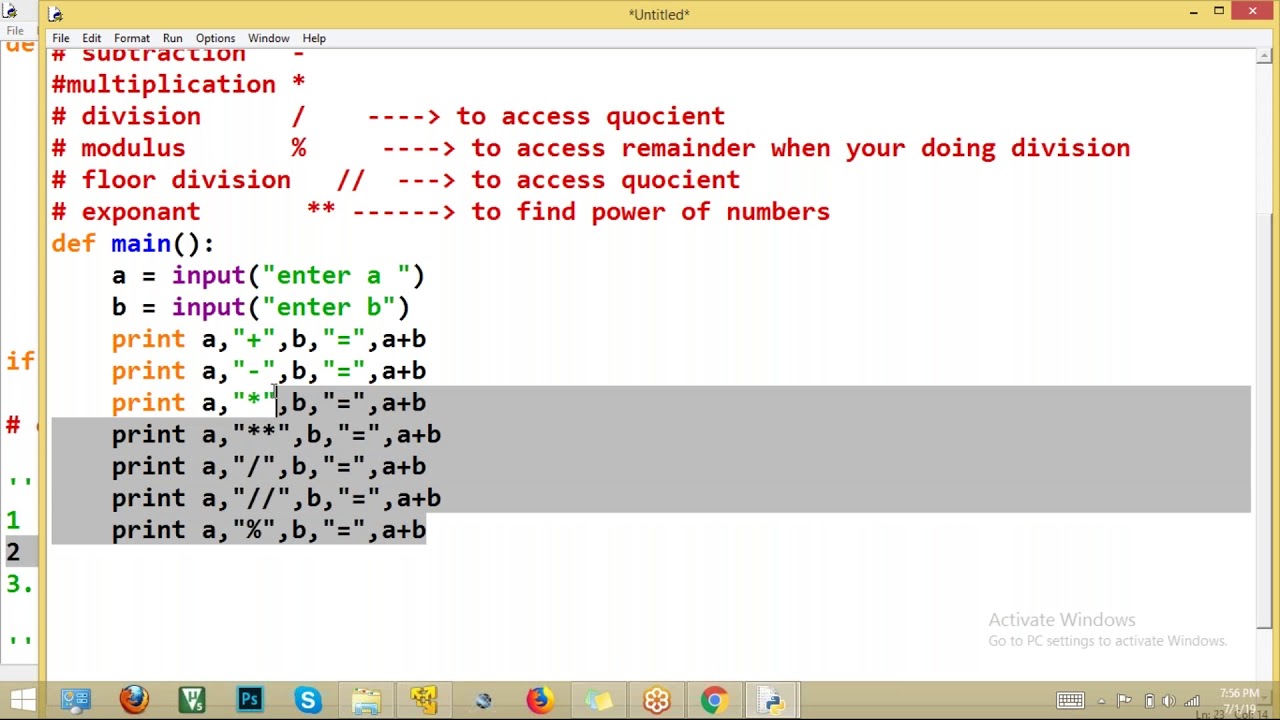Viewport: 1280px width, 720px height.
Task: Open the sticky notes taskbar icon
Action: pos(598,700)
